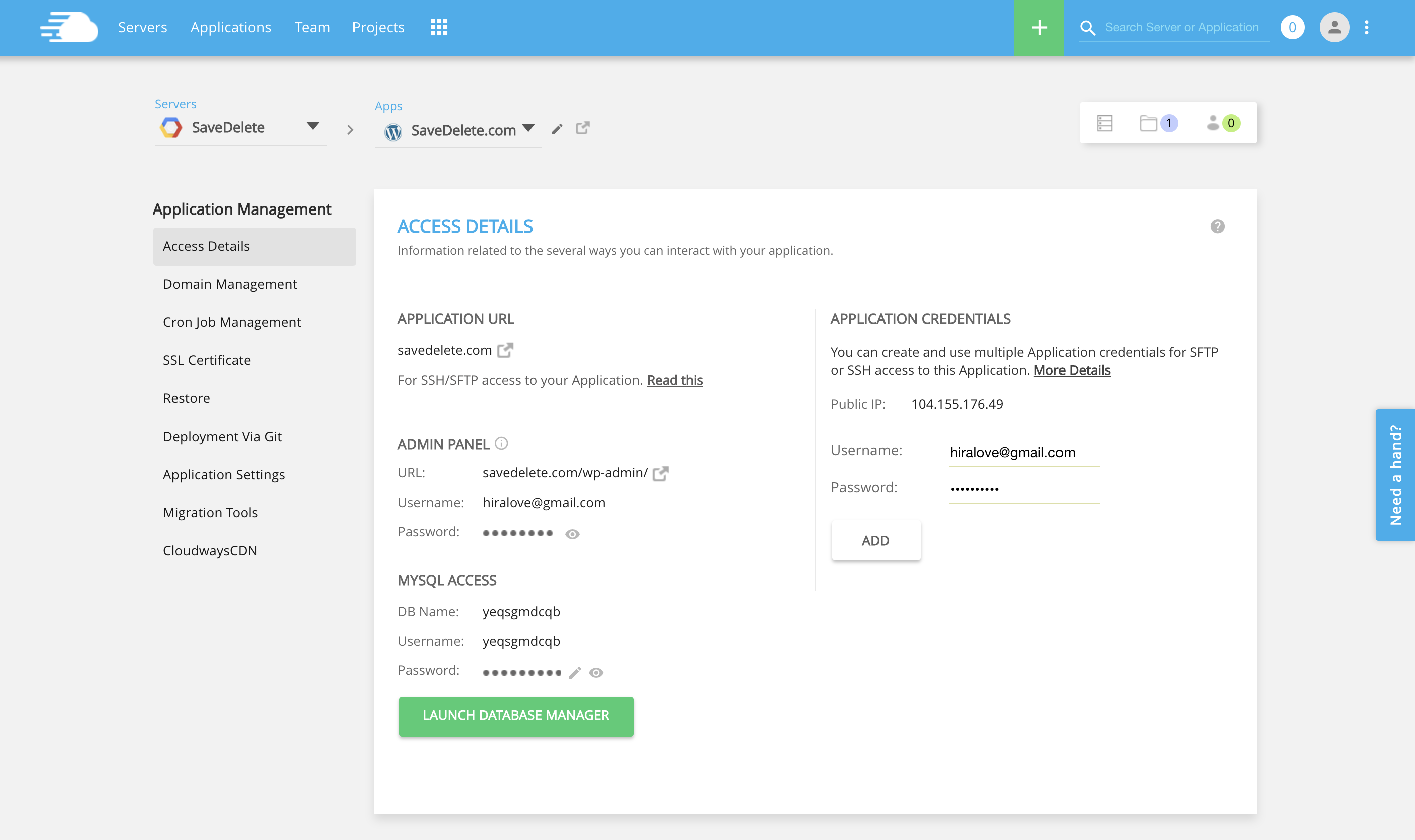Click Launch Database Manager button
Image resolution: width=1415 pixels, height=840 pixels.
coord(516,716)
